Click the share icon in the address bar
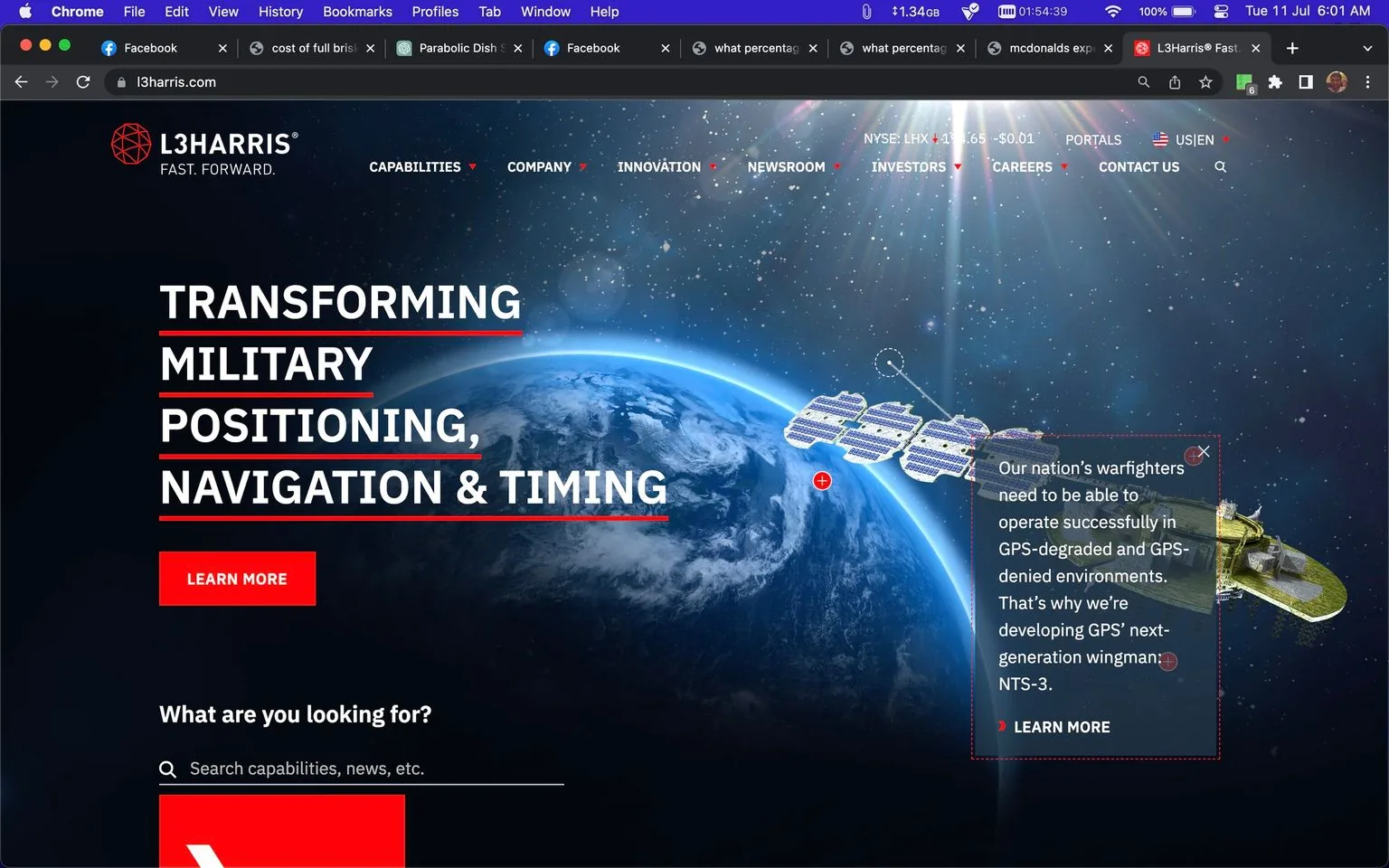Viewport: 1389px width, 868px height. coord(1175,81)
